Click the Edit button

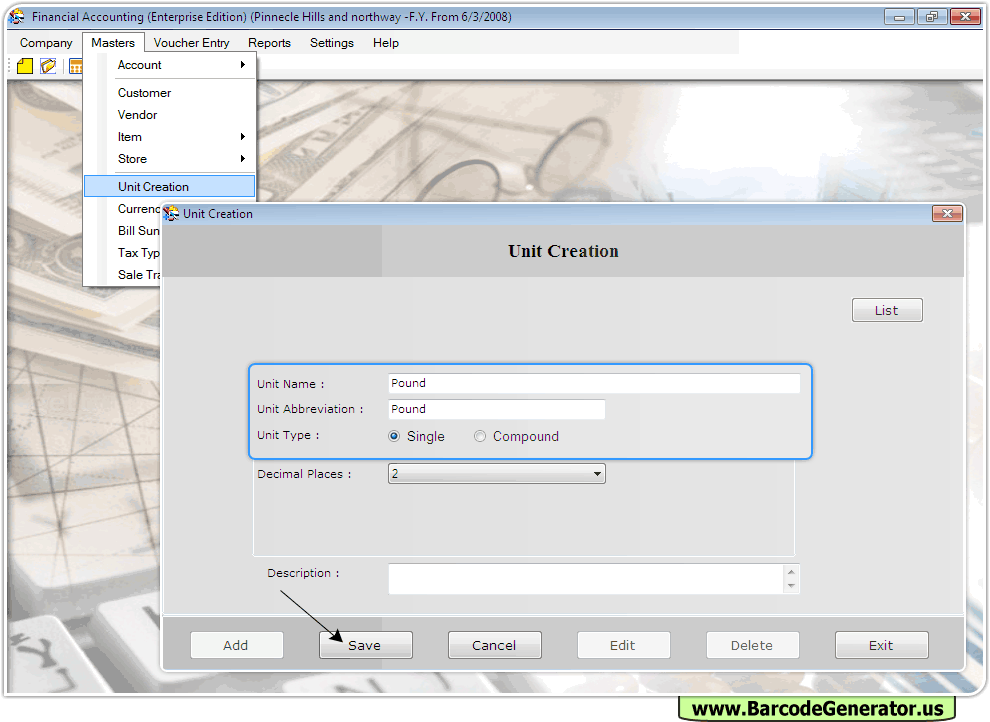pyautogui.click(x=623, y=645)
